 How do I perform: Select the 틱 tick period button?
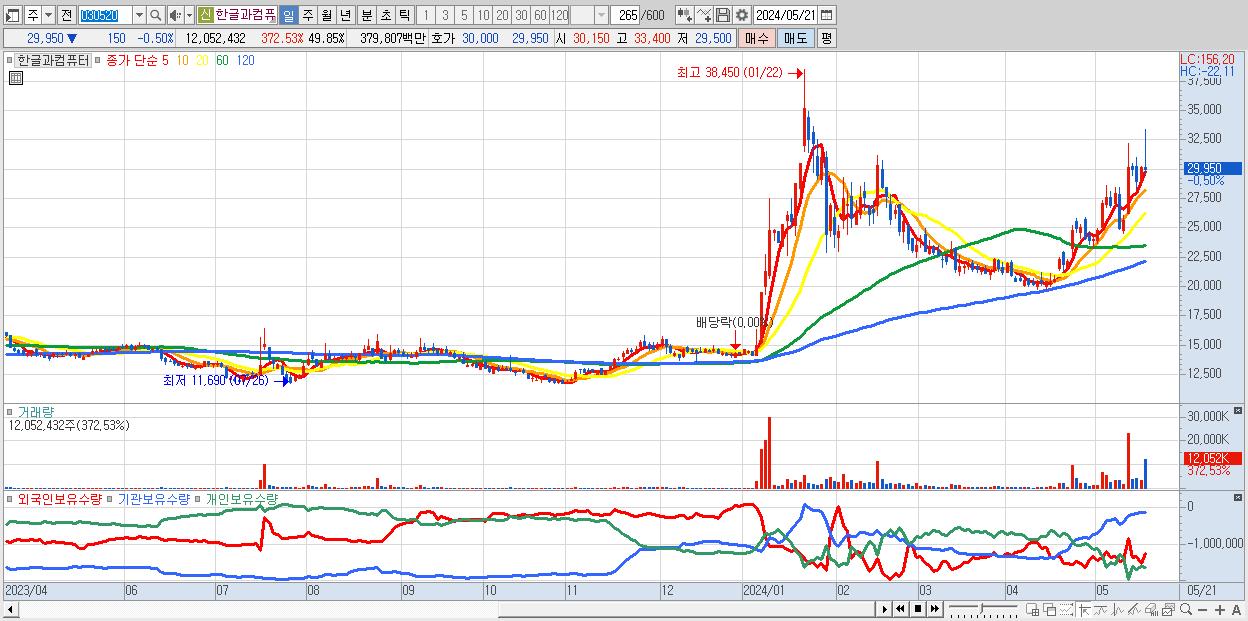pyautogui.click(x=404, y=15)
